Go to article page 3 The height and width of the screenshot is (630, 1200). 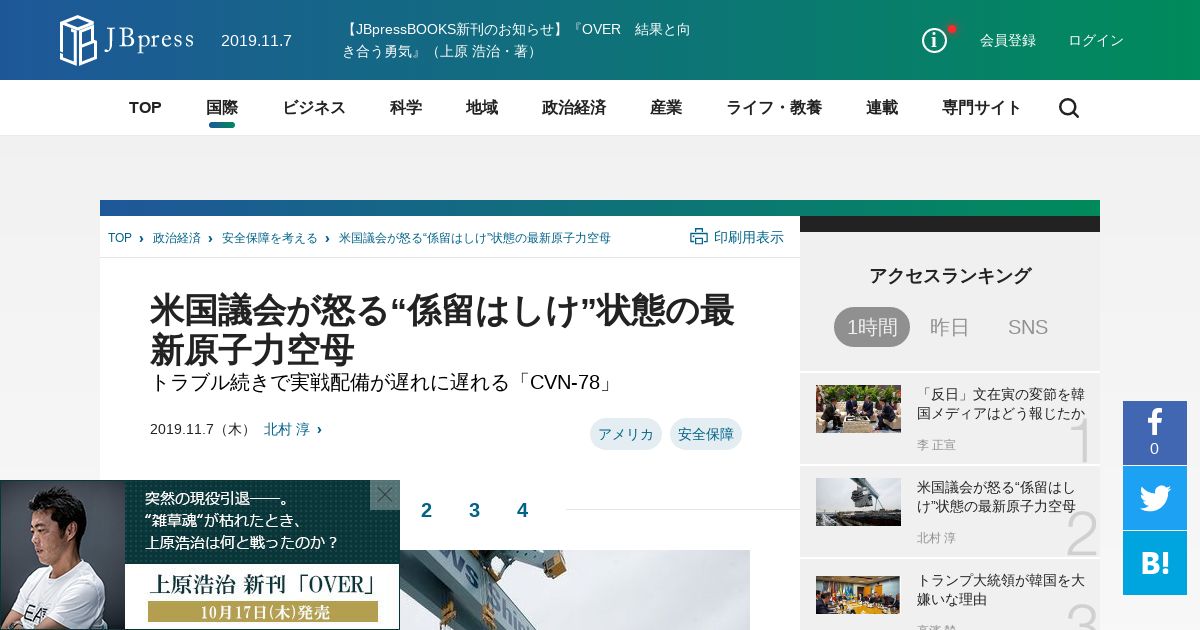point(474,510)
